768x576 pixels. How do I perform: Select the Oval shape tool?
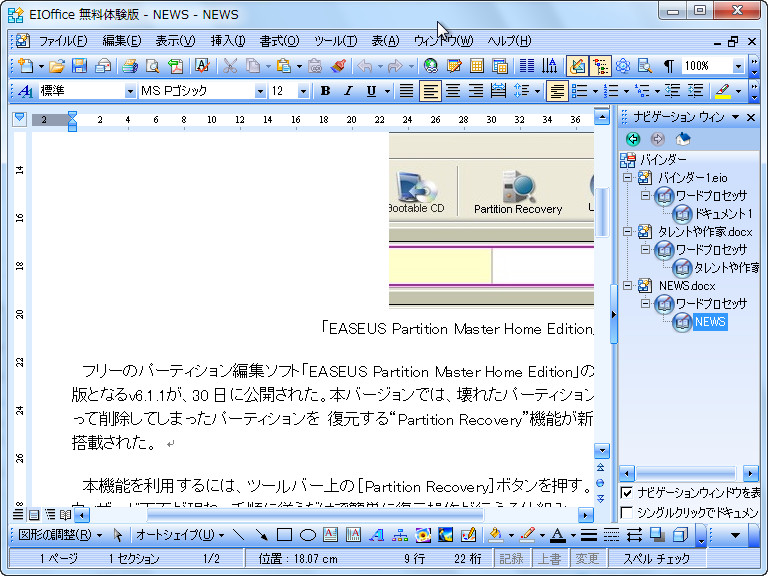(x=307, y=535)
